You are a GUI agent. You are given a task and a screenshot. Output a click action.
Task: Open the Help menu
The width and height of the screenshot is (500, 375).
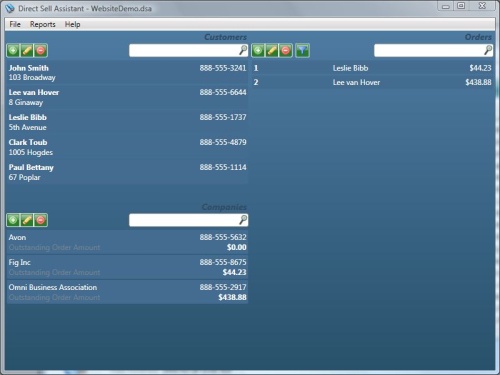pyautogui.click(x=72, y=24)
